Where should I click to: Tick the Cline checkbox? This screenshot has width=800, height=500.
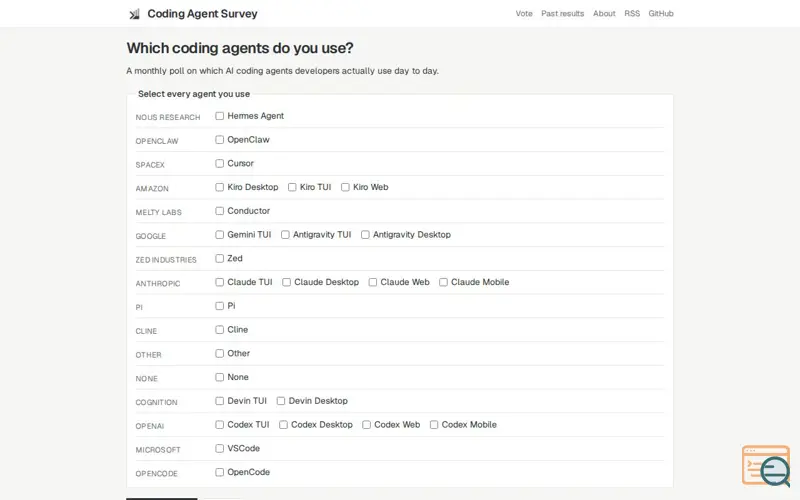(x=219, y=330)
